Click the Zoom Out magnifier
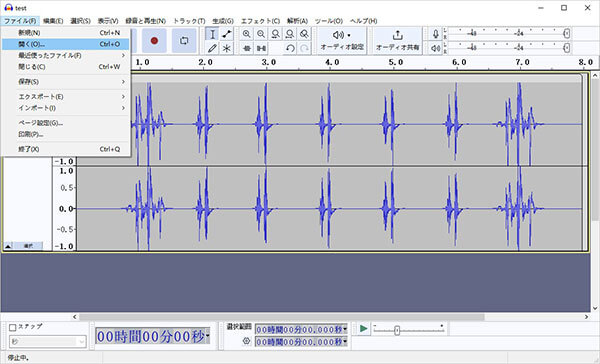The image size is (600, 364). pyautogui.click(x=261, y=34)
